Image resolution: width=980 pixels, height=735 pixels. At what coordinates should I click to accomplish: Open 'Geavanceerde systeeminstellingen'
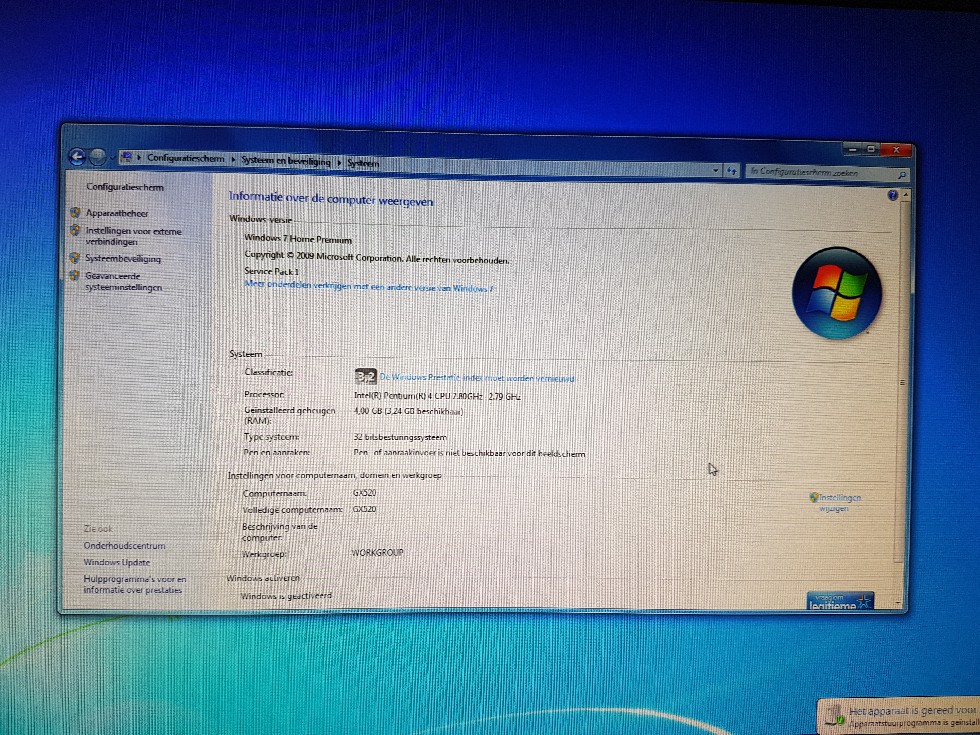coord(124,281)
